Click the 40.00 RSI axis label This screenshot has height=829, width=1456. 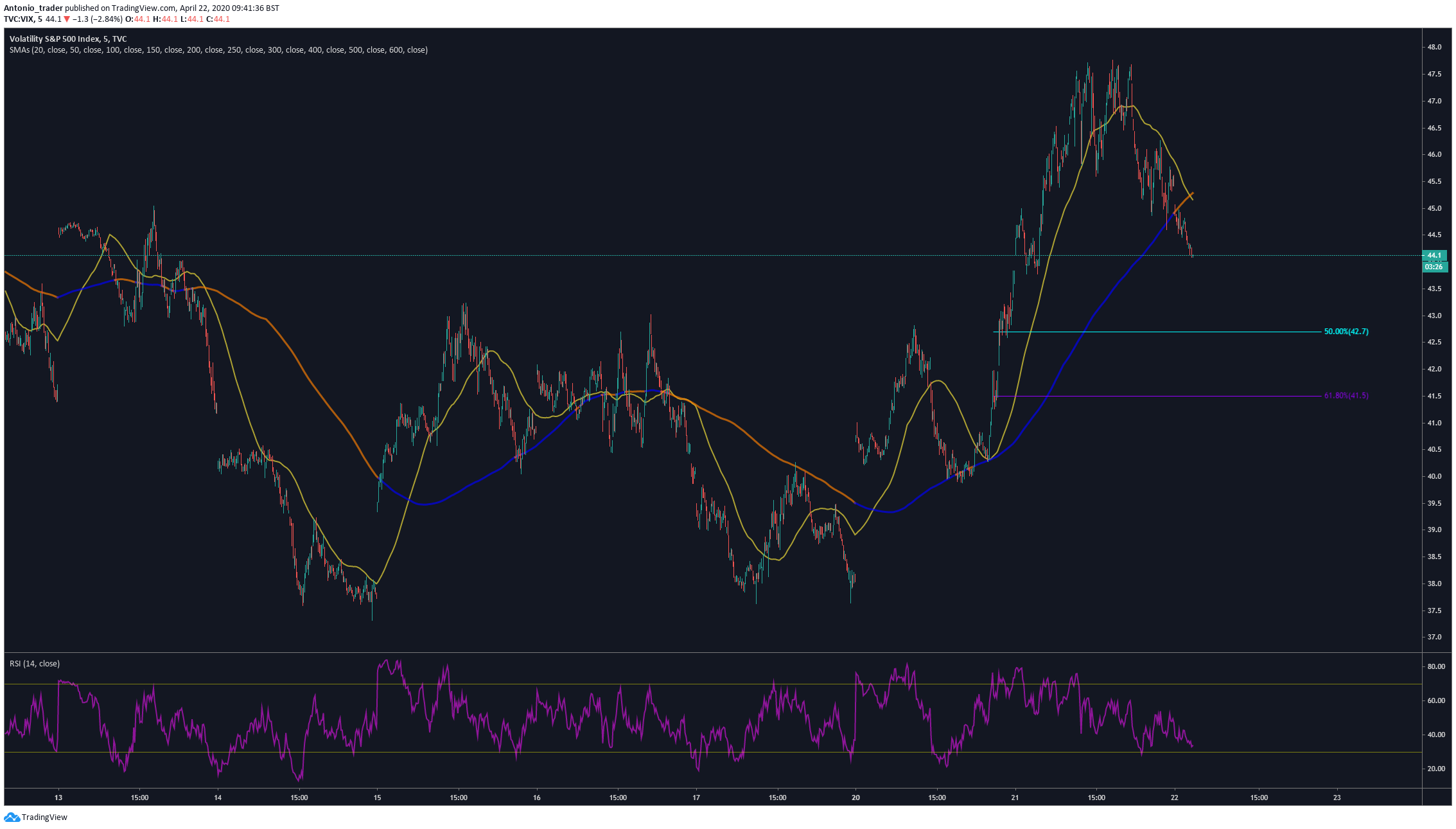tap(1436, 735)
